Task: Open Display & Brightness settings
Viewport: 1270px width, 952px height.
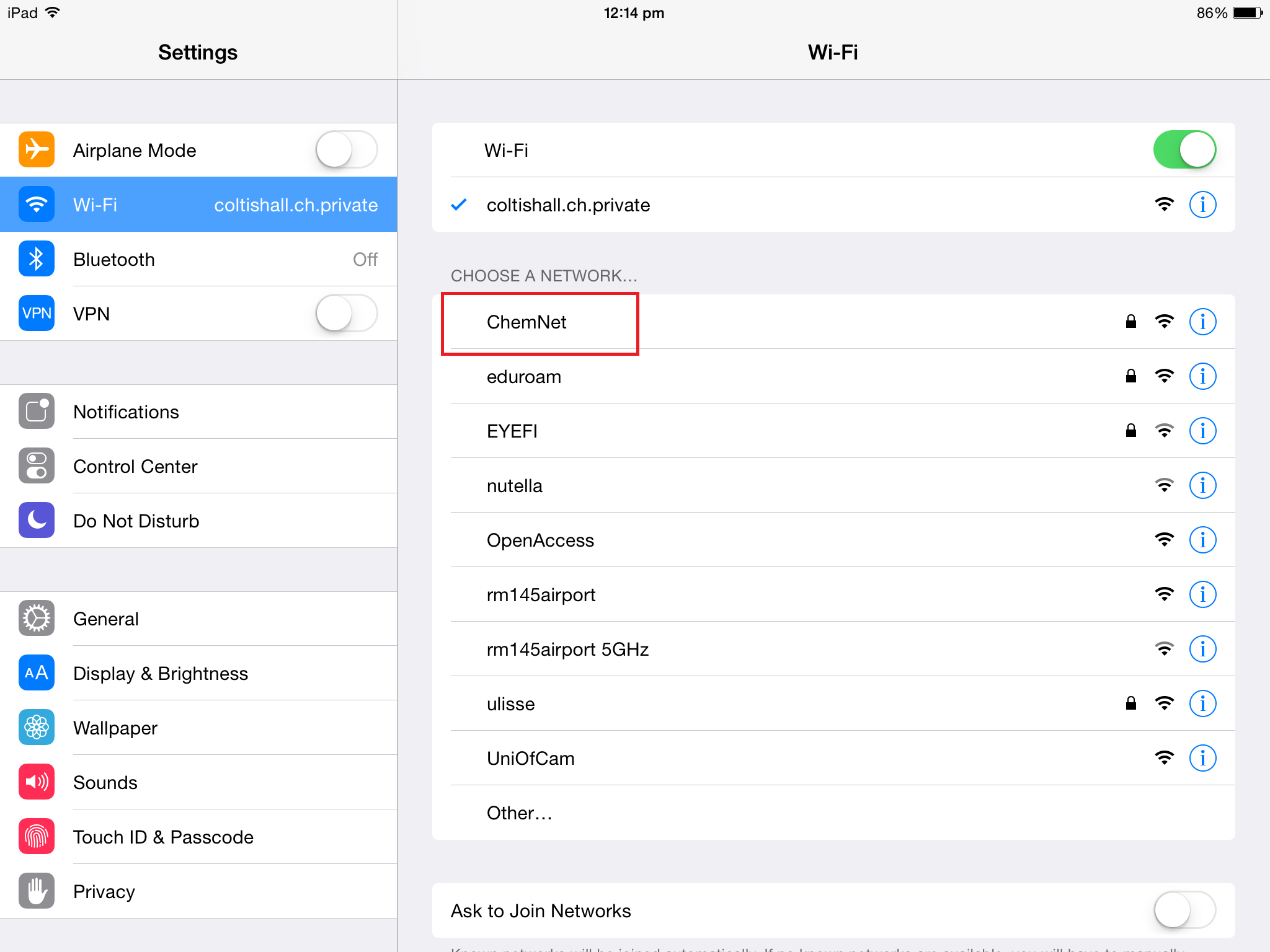Action: click(198, 673)
